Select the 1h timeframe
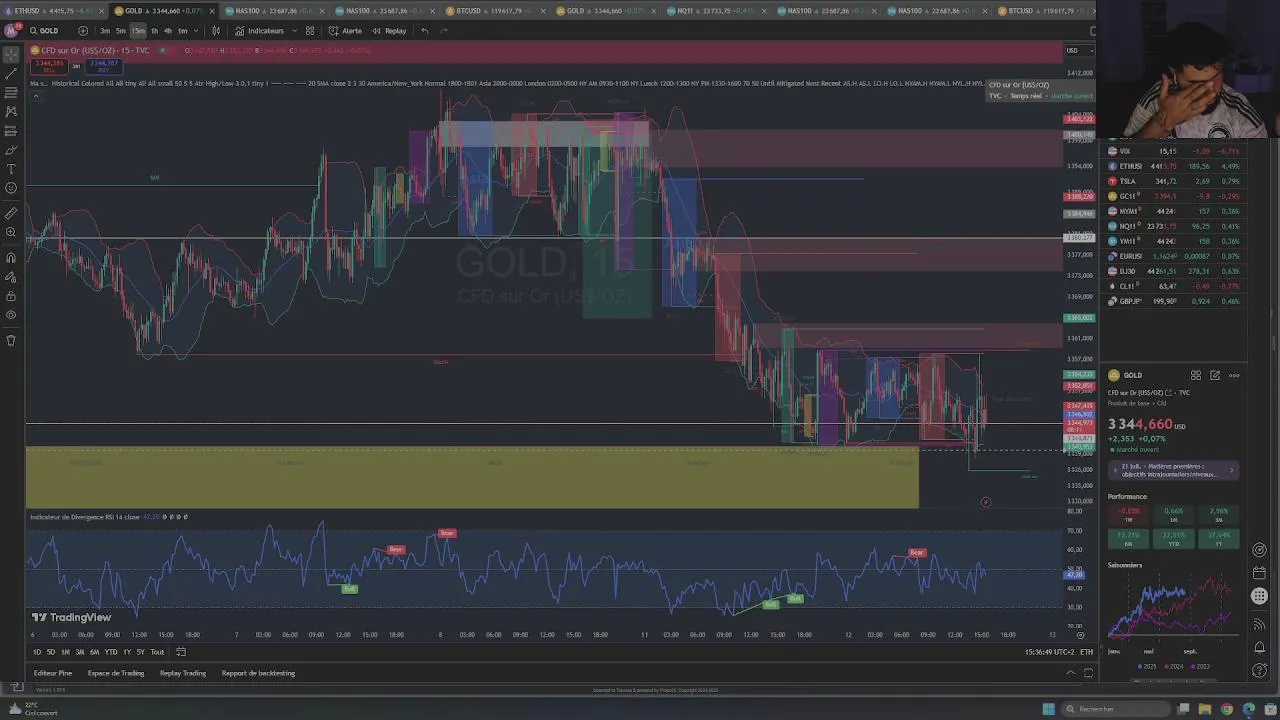The width and height of the screenshot is (1280, 720). [154, 31]
